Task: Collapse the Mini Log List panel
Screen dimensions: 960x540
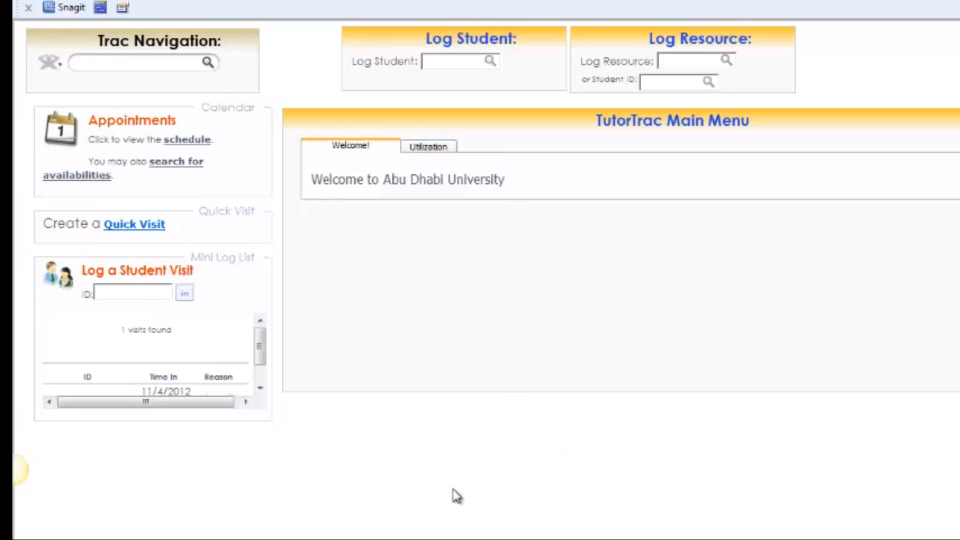Action: point(267,258)
